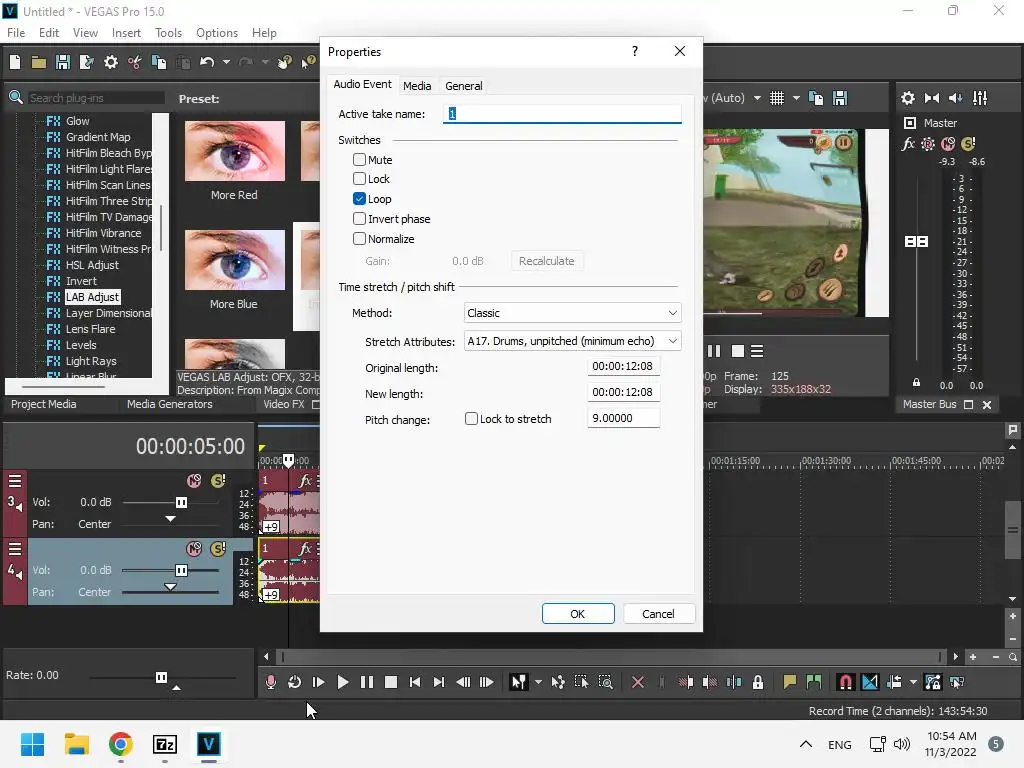Start playback with the Play button
Image resolution: width=1024 pixels, height=768 pixels.
343,682
